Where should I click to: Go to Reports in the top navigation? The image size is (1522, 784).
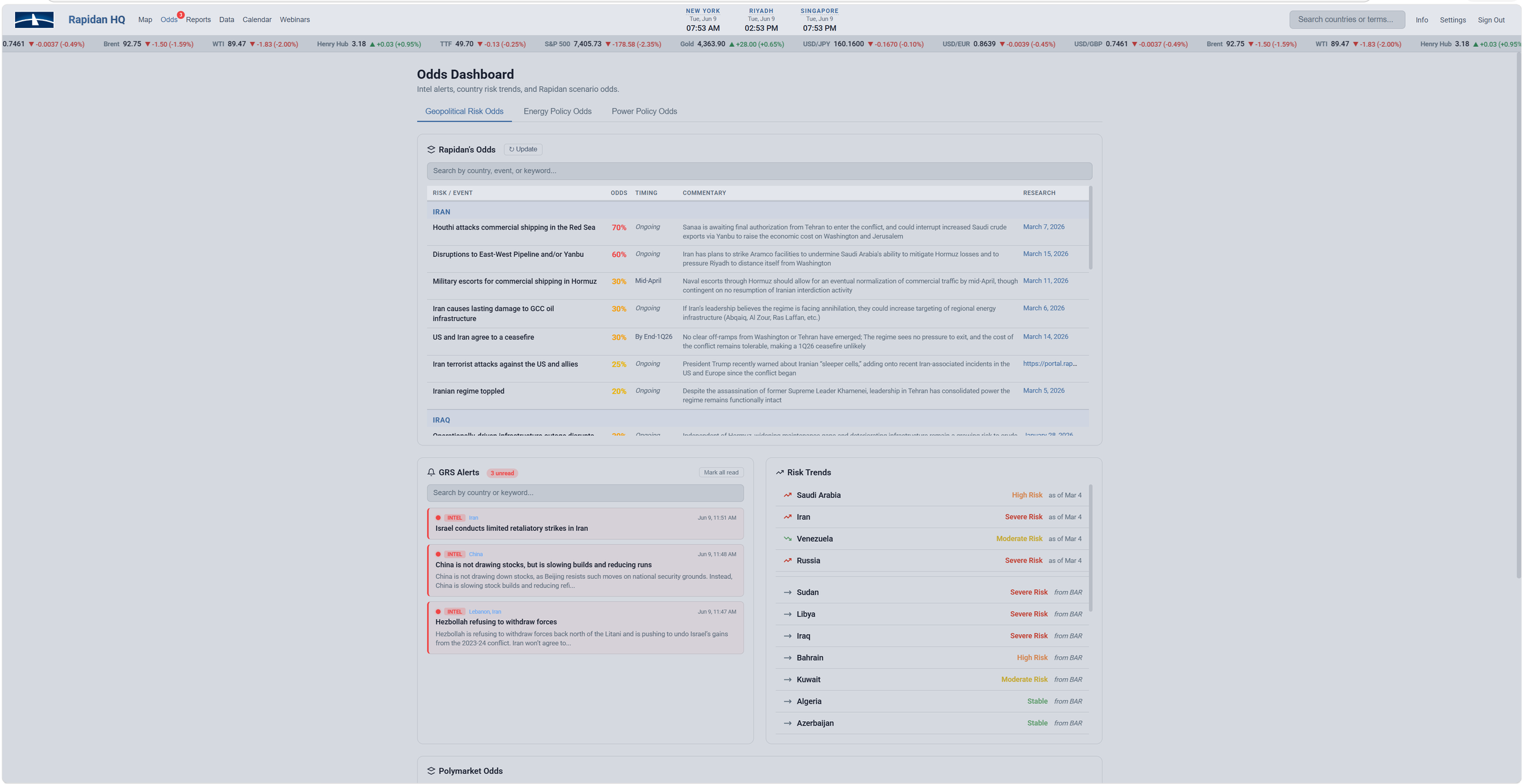click(198, 19)
